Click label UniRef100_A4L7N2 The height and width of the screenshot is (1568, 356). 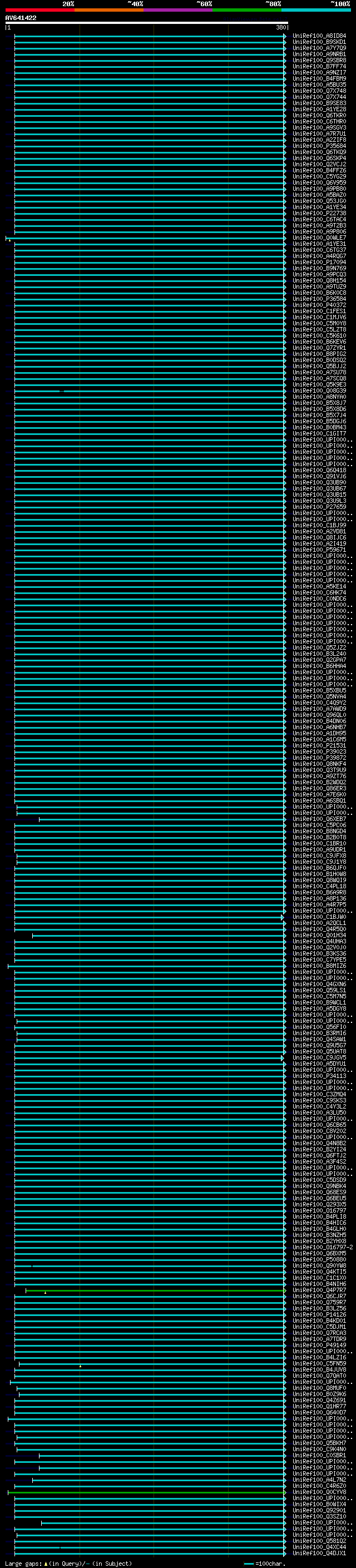319,1480
